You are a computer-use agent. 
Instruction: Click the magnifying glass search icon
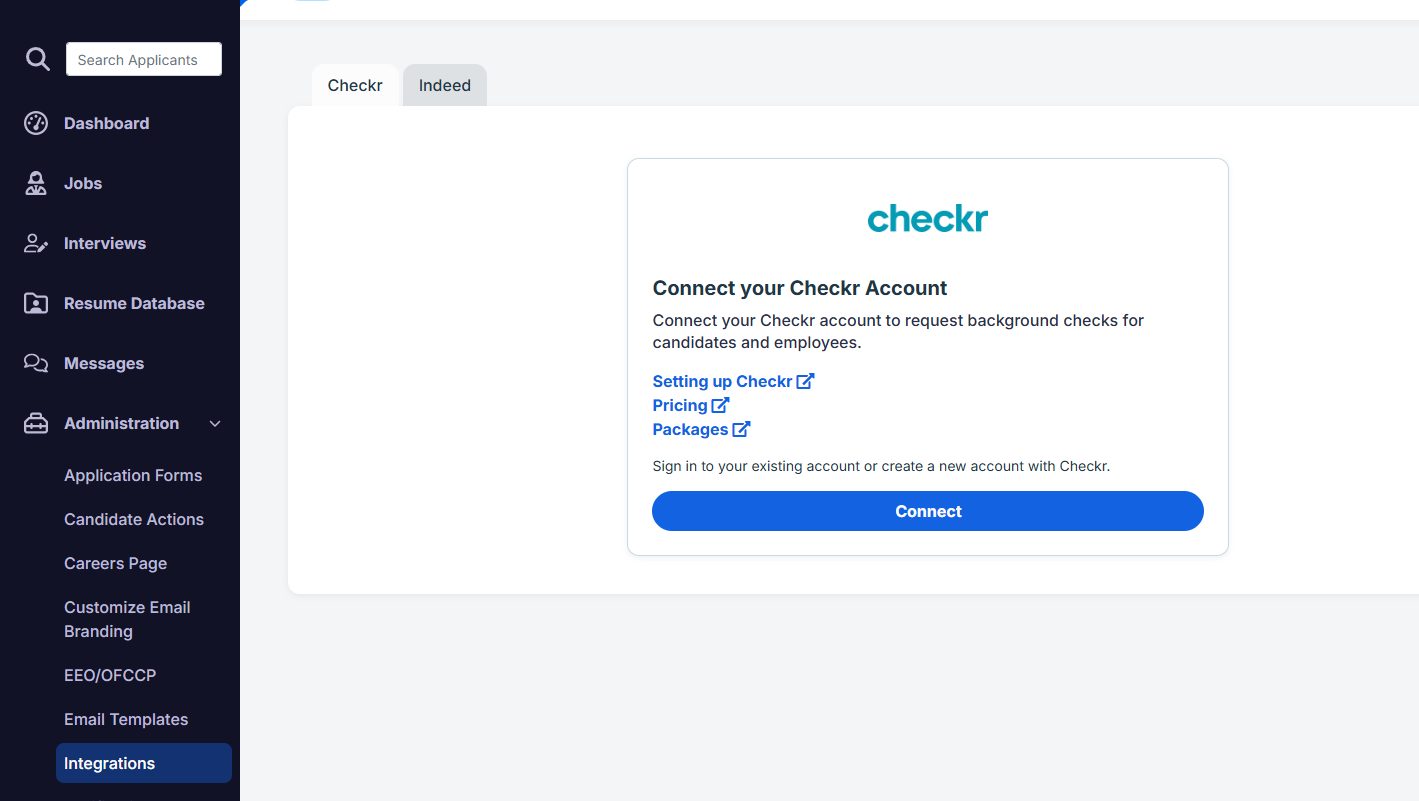coord(37,59)
